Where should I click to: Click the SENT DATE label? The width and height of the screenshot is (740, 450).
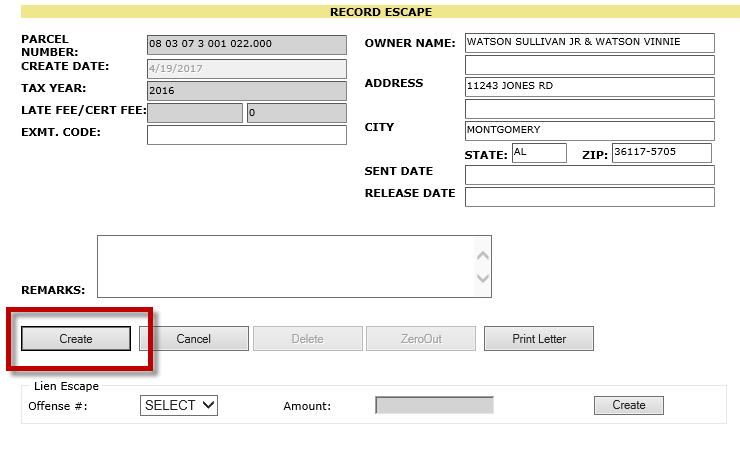click(x=399, y=171)
